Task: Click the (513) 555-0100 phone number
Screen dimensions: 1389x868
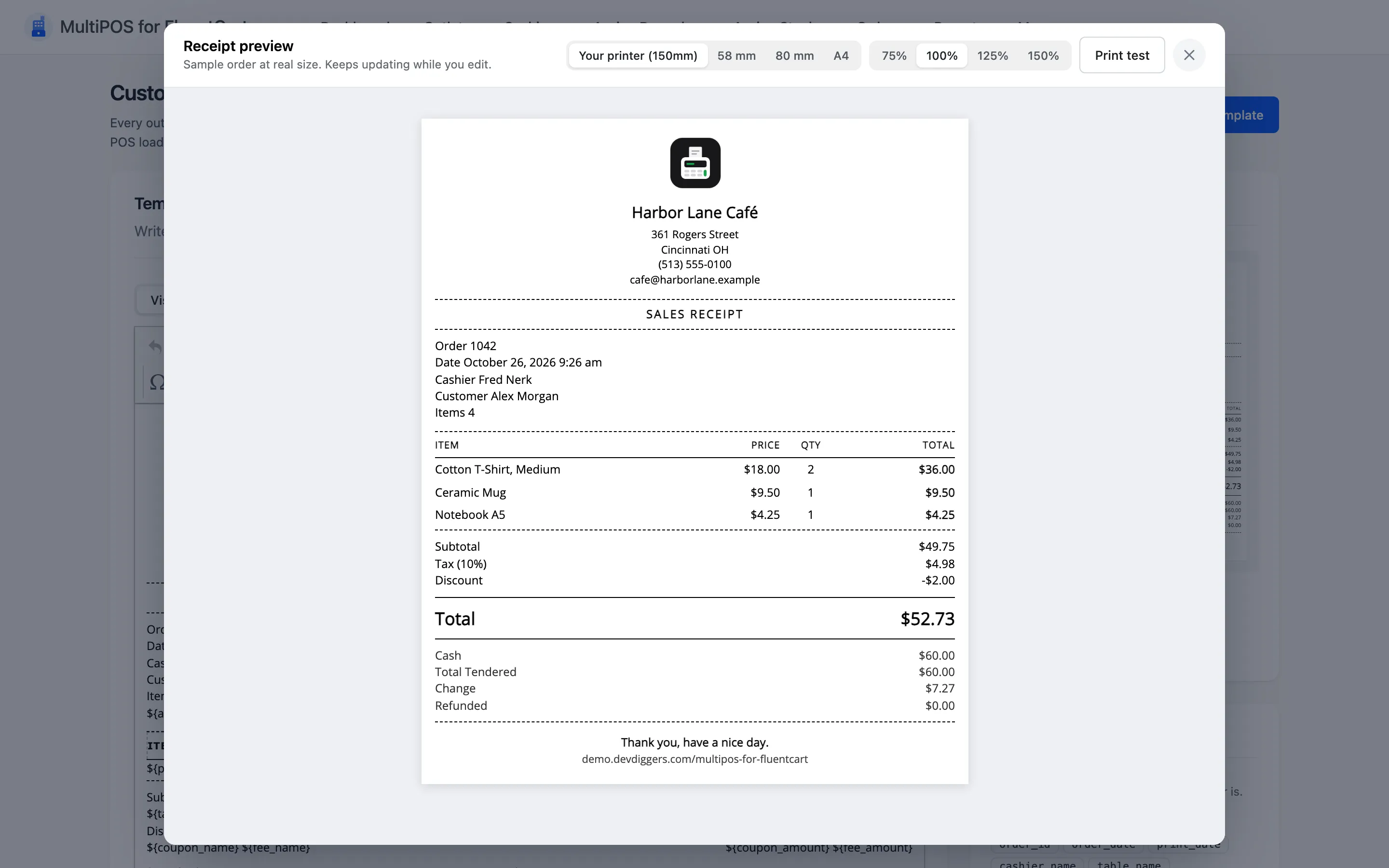Action: [694, 264]
